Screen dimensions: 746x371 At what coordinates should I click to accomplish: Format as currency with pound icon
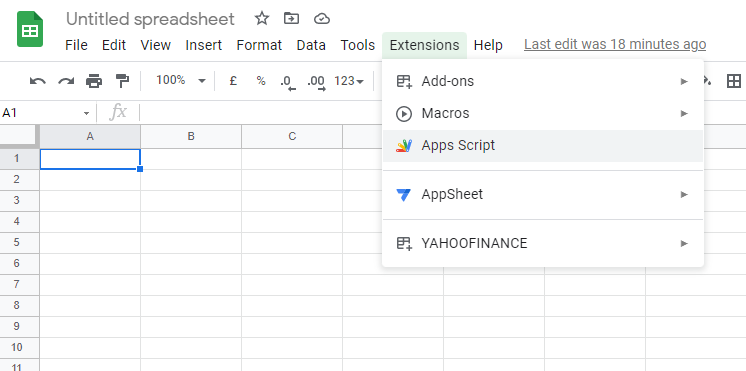233,81
